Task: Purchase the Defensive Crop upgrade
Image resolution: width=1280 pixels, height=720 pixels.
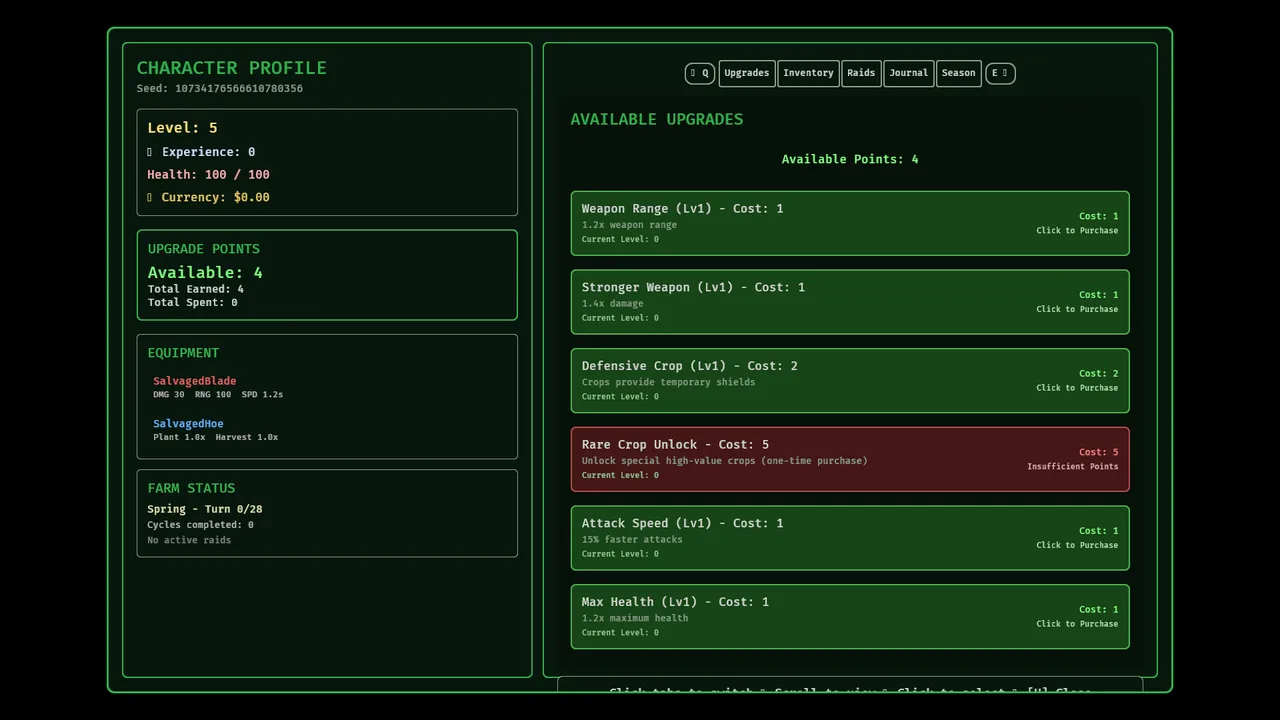Action: click(850, 380)
